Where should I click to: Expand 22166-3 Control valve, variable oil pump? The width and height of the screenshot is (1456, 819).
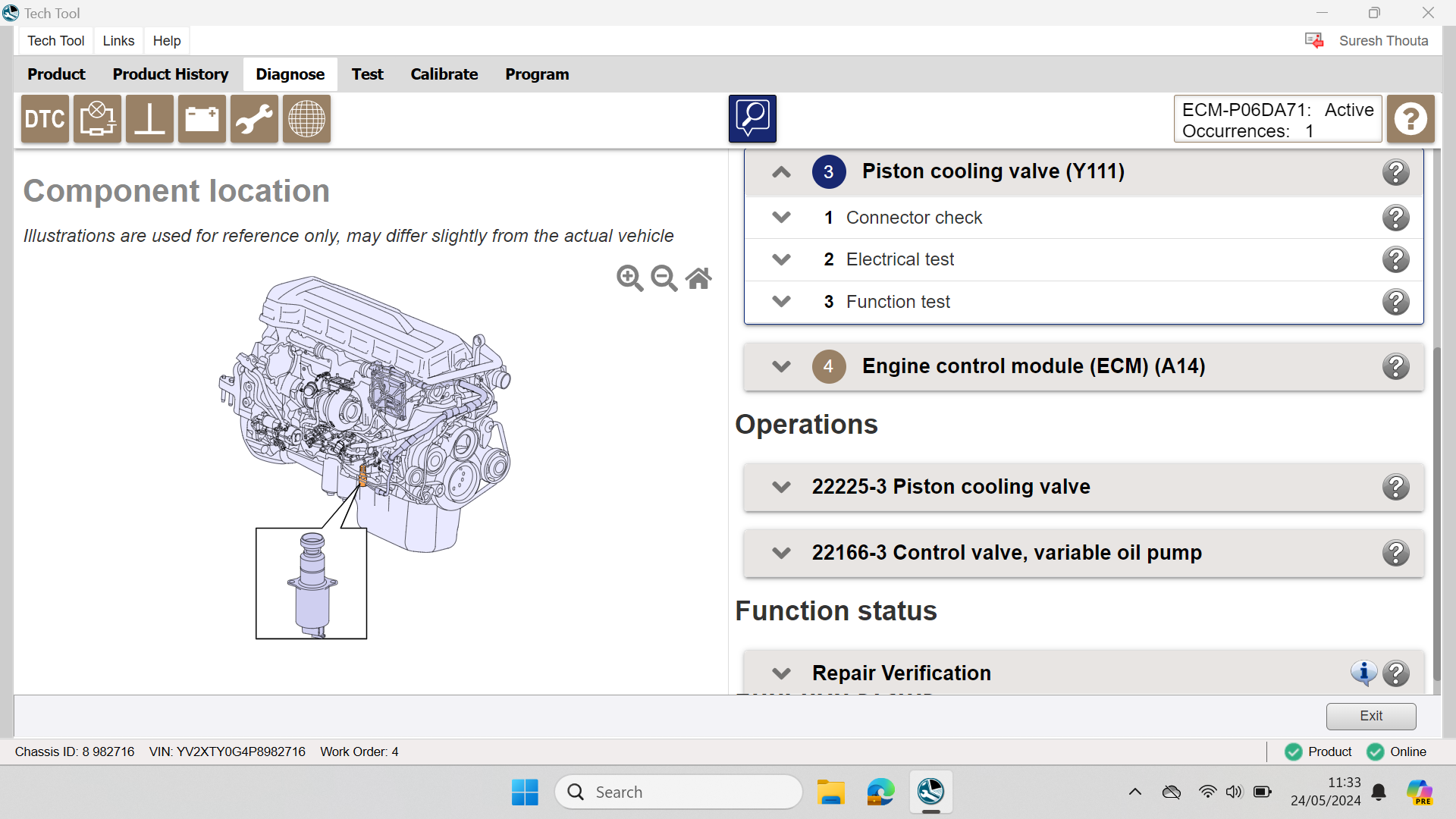coord(781,553)
